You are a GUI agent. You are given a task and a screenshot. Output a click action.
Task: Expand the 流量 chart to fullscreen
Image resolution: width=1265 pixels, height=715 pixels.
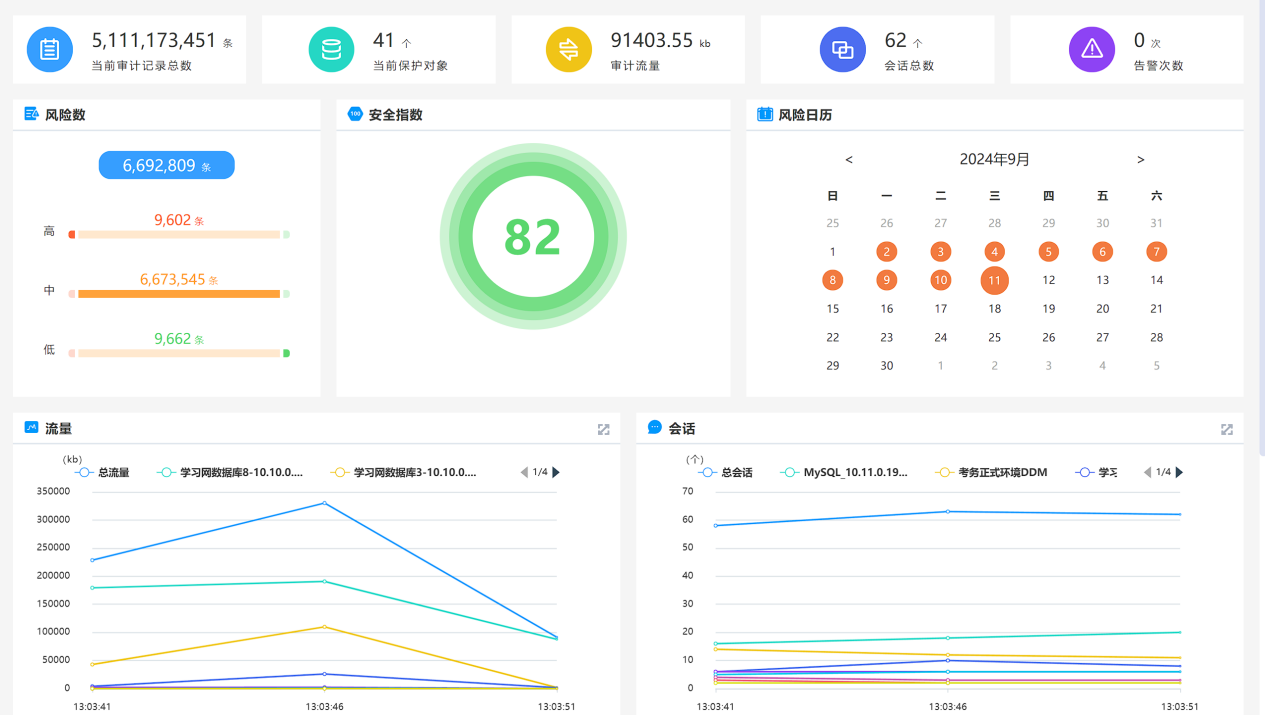(603, 429)
